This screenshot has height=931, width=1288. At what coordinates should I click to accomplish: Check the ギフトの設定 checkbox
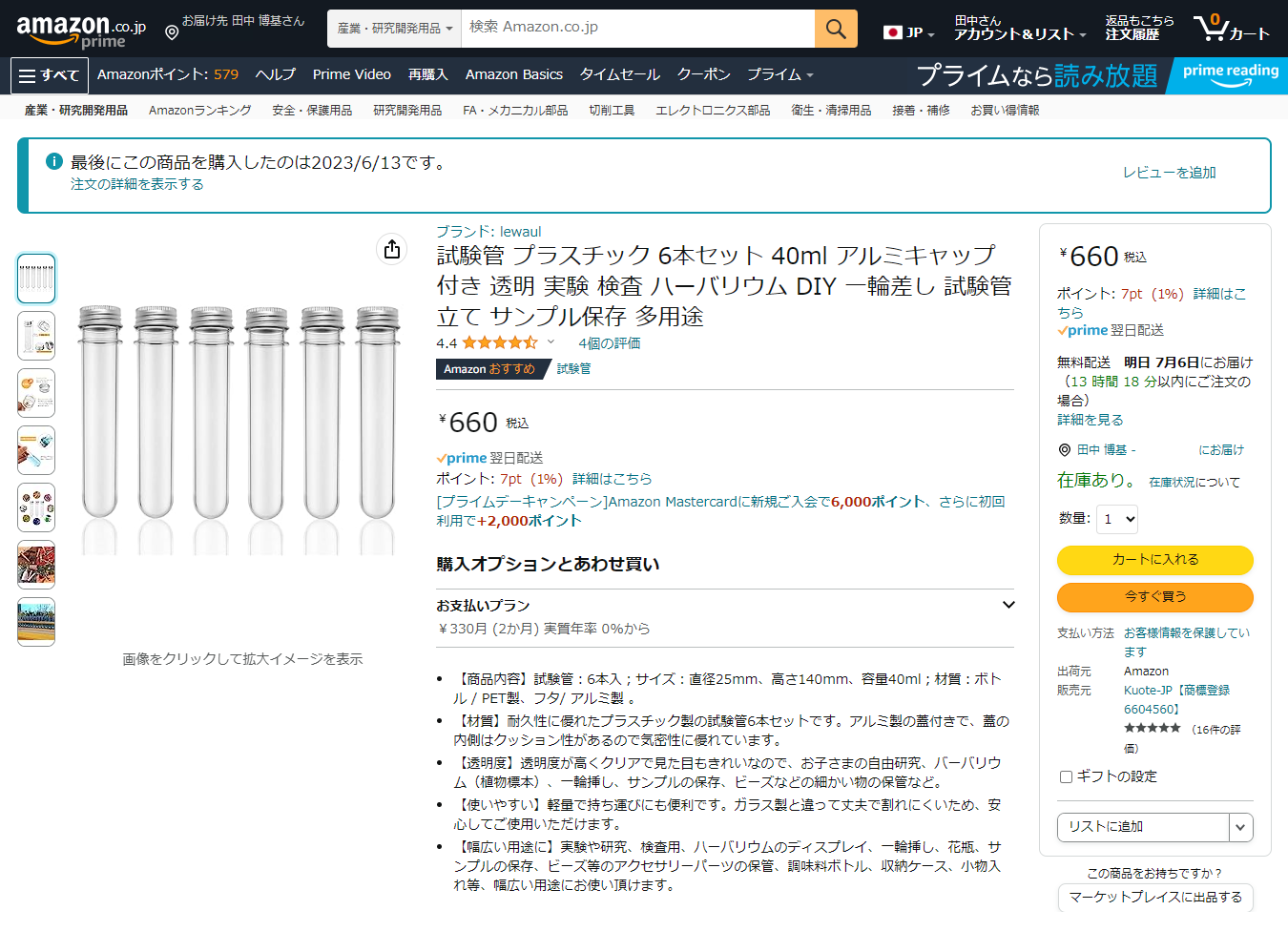(x=1066, y=776)
